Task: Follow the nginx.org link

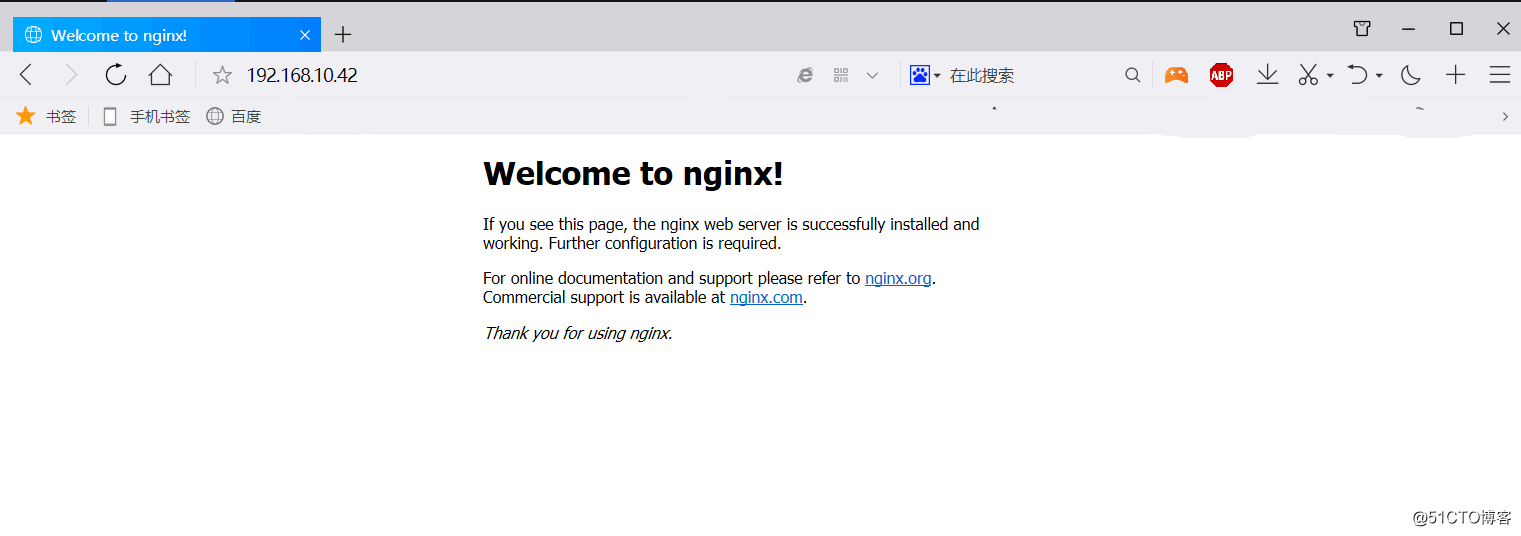Action: pyautogui.click(x=898, y=279)
